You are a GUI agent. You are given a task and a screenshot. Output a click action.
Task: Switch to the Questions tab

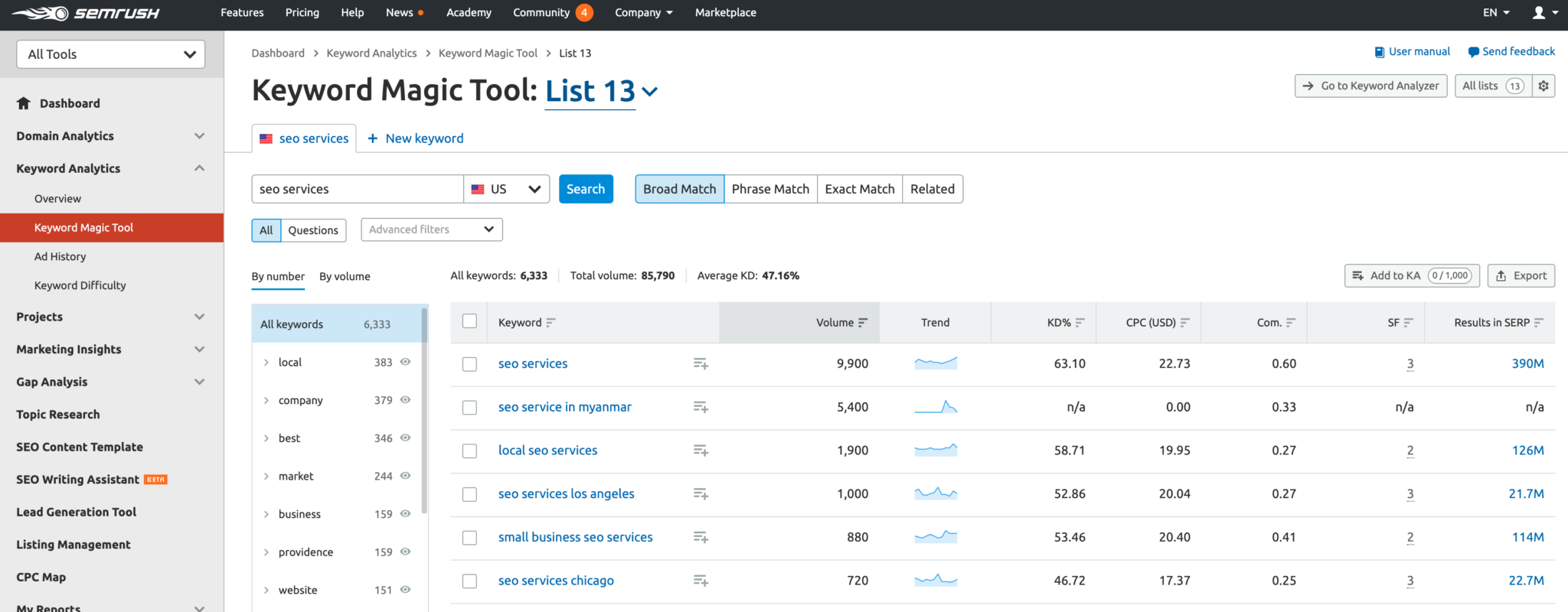(313, 230)
